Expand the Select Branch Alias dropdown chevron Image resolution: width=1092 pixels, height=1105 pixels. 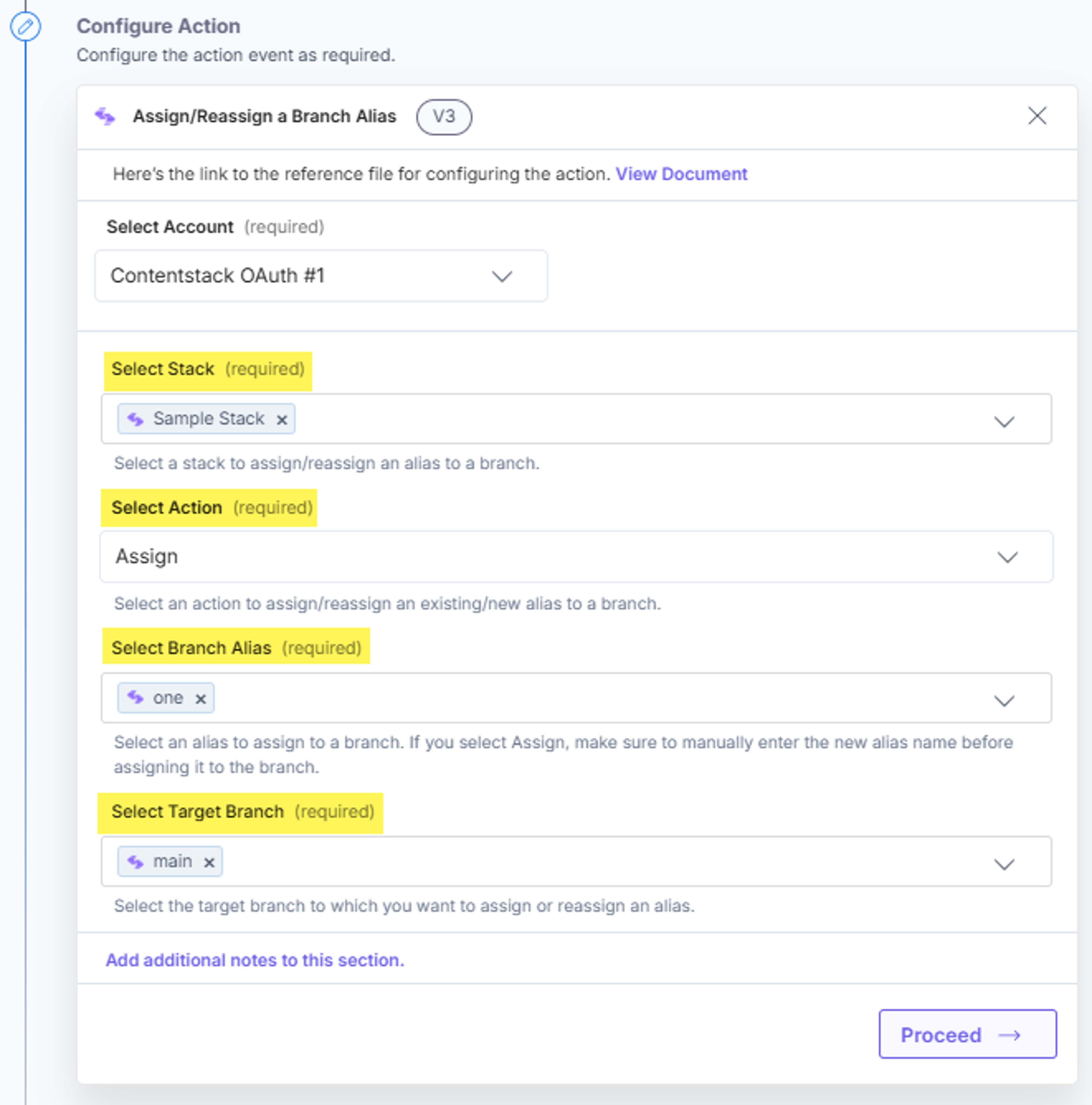point(1004,701)
